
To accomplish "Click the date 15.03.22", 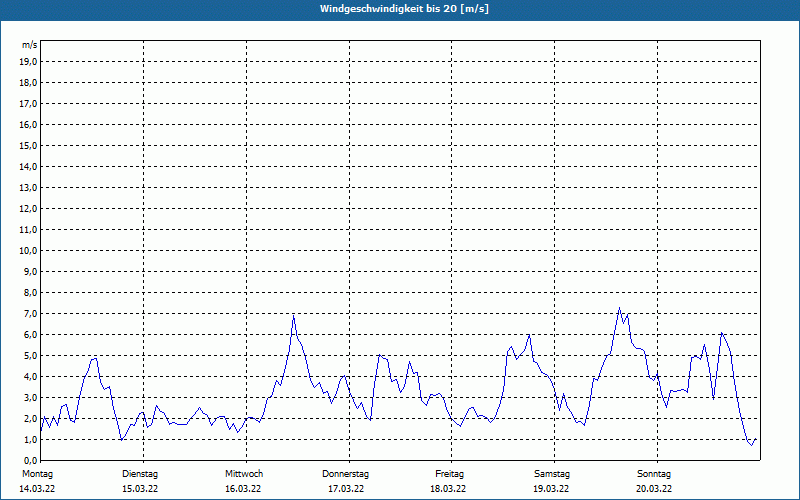I will tap(140, 489).
